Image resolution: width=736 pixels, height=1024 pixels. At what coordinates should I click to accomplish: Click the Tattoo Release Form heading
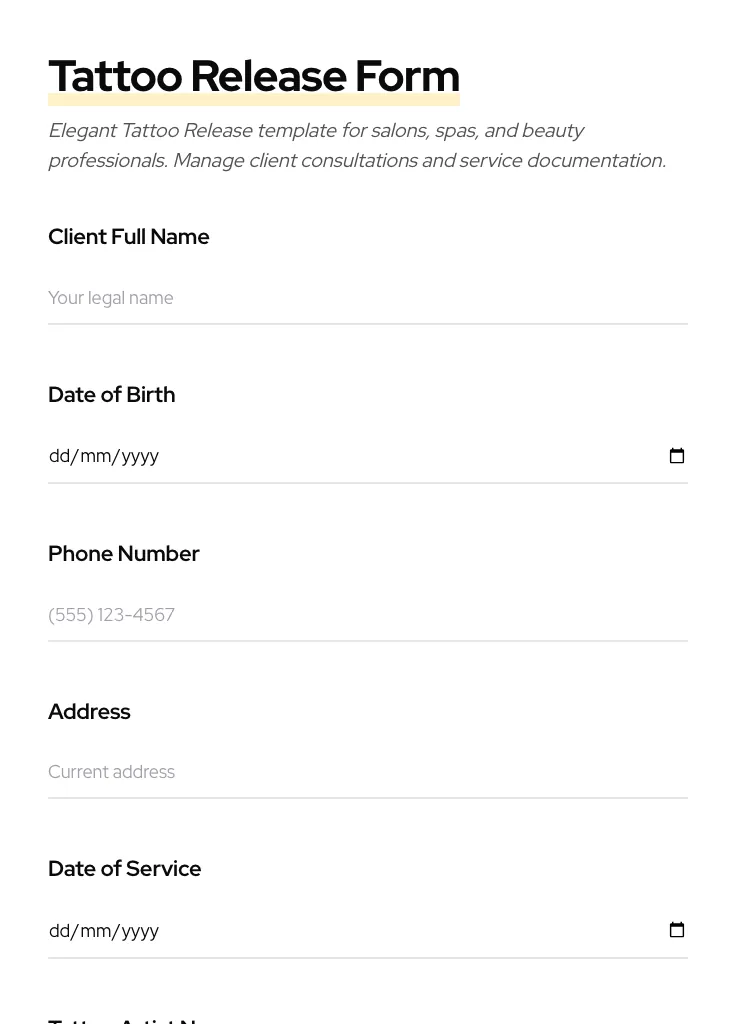253,75
